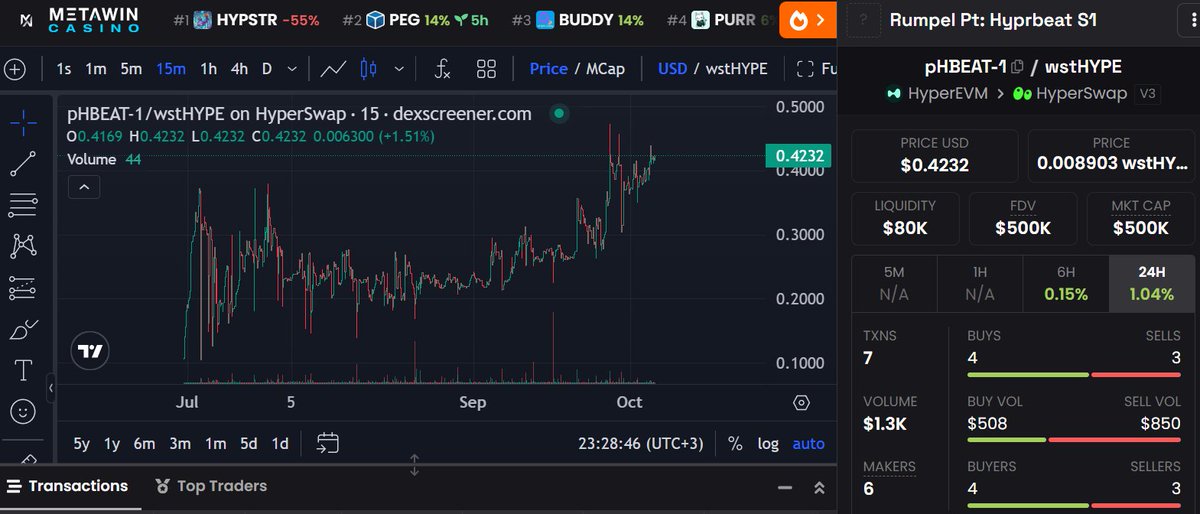Click the orange fire trending button

tap(808, 19)
